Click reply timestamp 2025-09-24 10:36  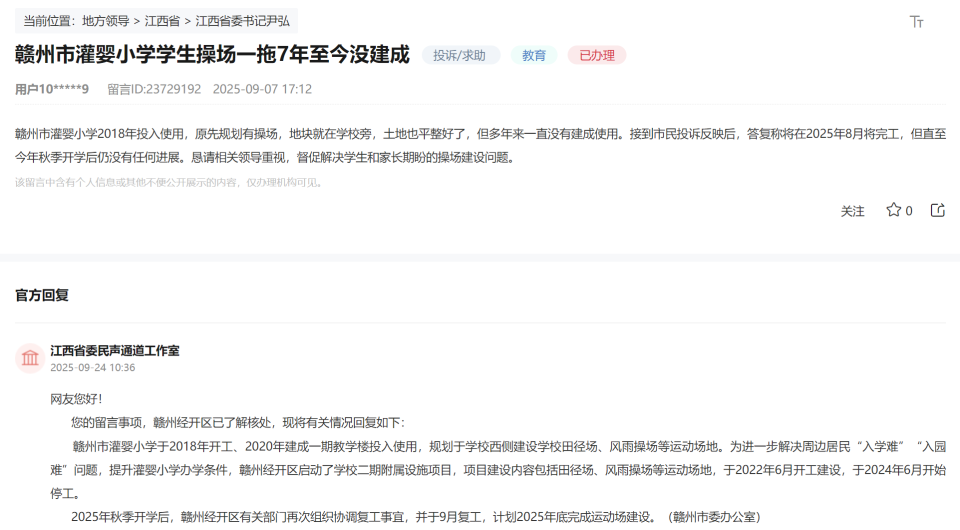[x=92, y=368]
